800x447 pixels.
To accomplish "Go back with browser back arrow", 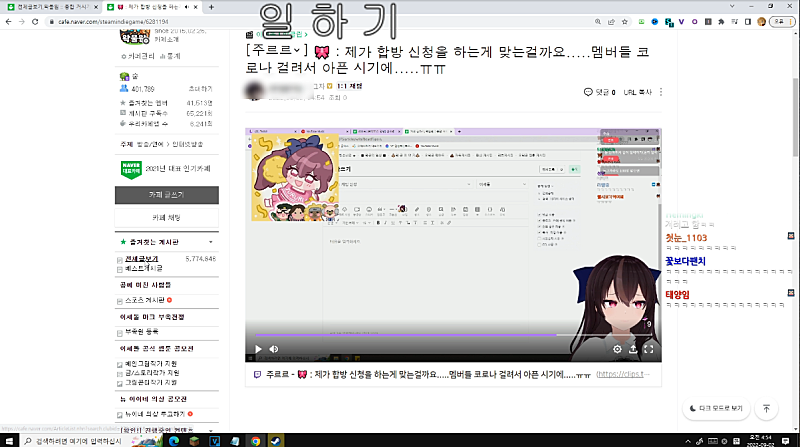I will pos(8,21).
